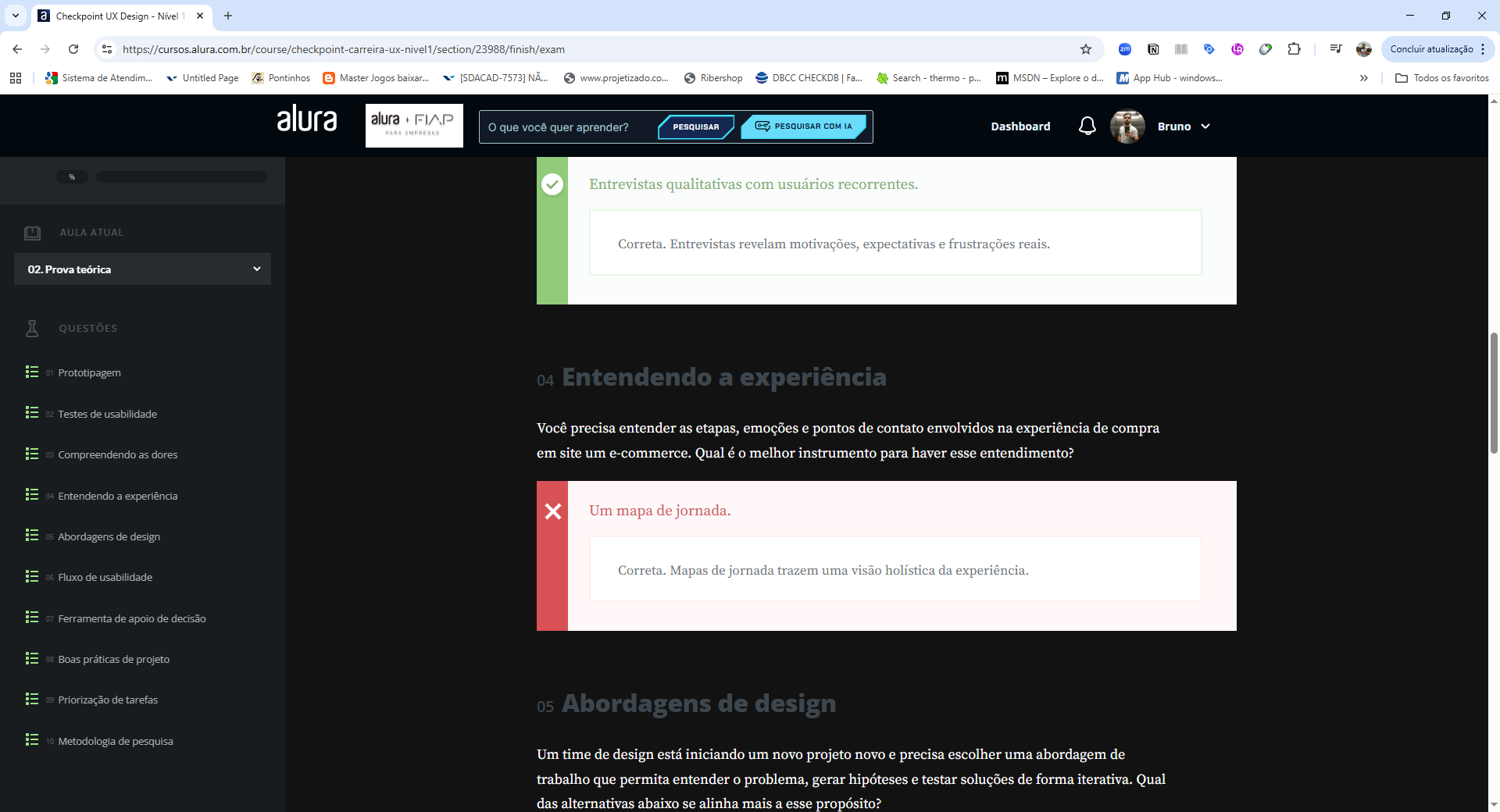Click the list icon beside Testes de usabilidade
This screenshot has width=1500, height=812.
(32, 413)
